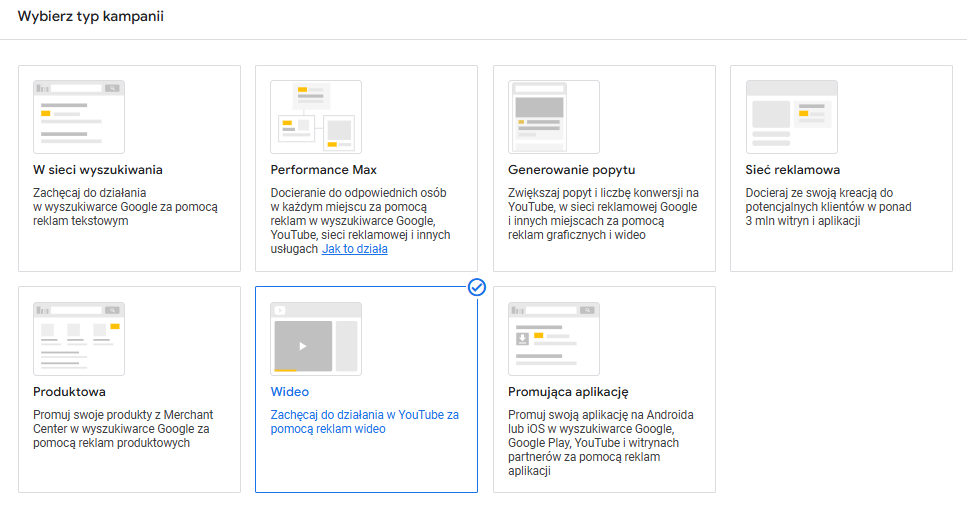The width and height of the screenshot is (967, 513).
Task: Open the Jak to działa link
Action: [x=355, y=249]
